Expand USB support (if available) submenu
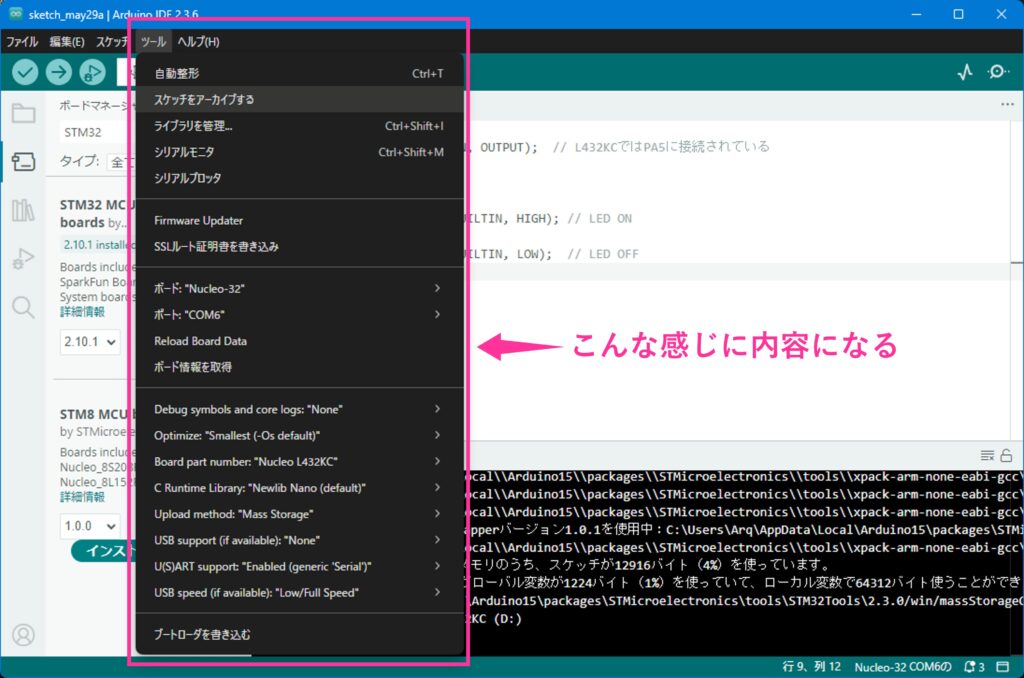The width and height of the screenshot is (1024, 678). coord(299,540)
